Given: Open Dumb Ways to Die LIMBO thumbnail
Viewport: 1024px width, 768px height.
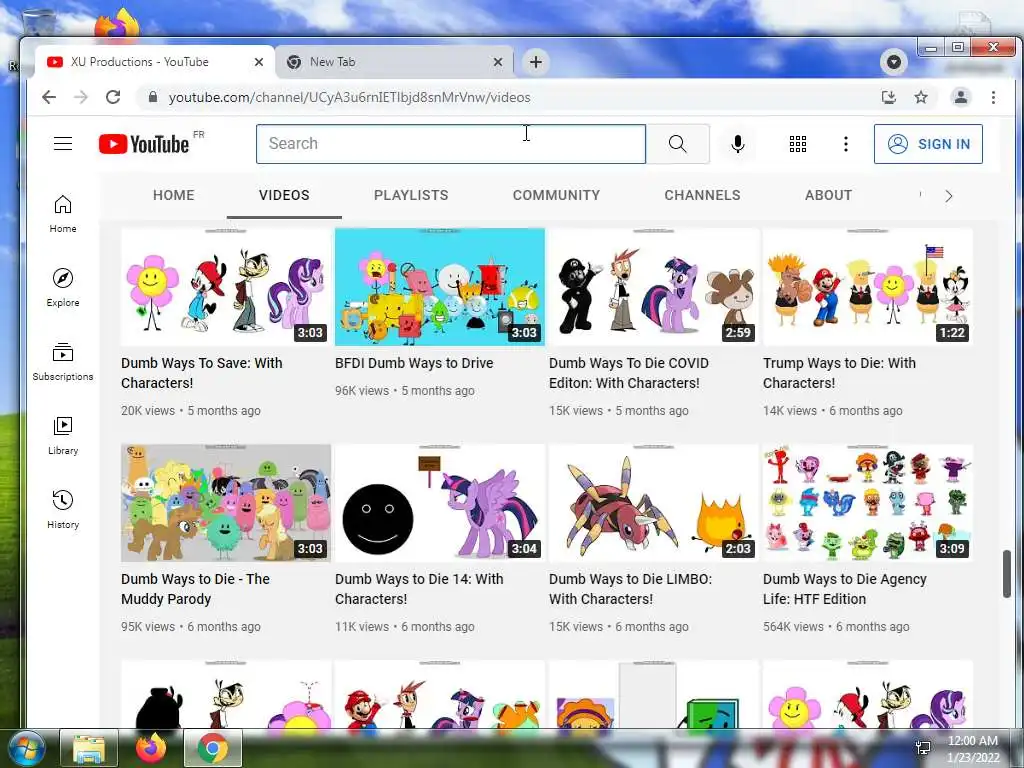Looking at the screenshot, I should tap(654, 503).
